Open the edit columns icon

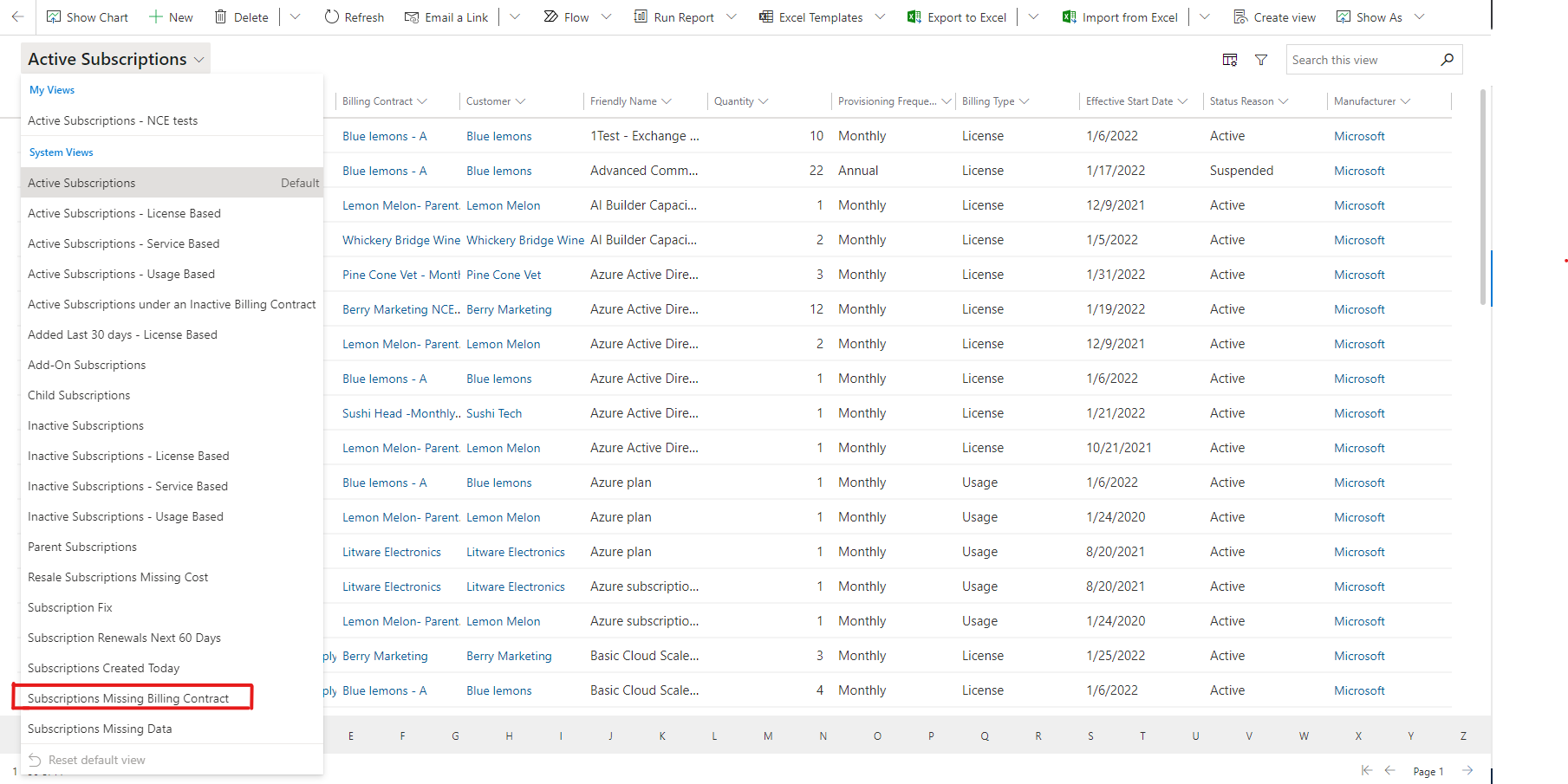click(x=1230, y=60)
